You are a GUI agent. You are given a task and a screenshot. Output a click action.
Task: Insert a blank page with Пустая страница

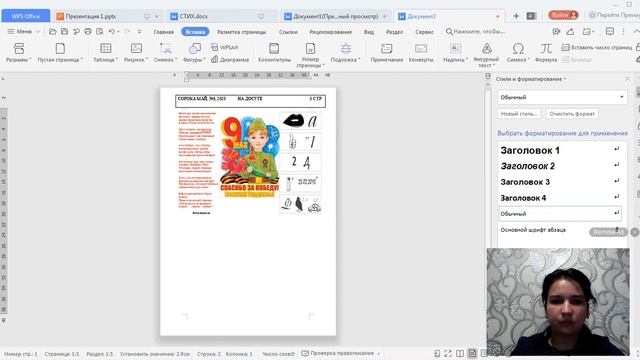(60, 52)
